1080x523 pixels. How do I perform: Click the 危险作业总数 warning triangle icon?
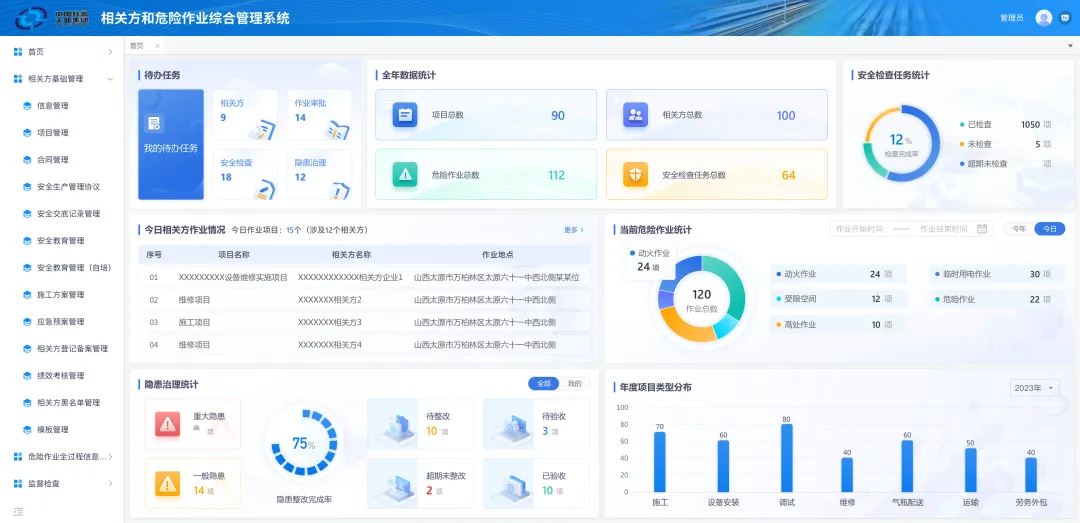[405, 175]
